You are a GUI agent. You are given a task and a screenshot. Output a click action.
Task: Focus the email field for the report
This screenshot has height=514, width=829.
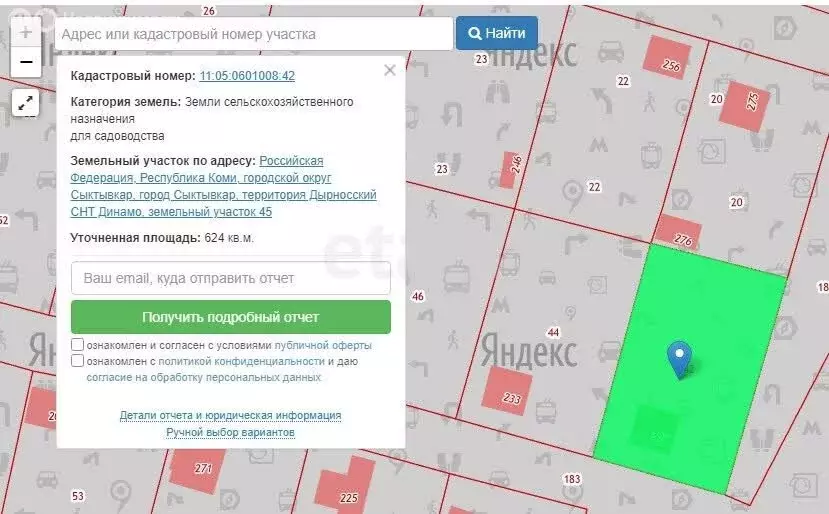tap(231, 278)
